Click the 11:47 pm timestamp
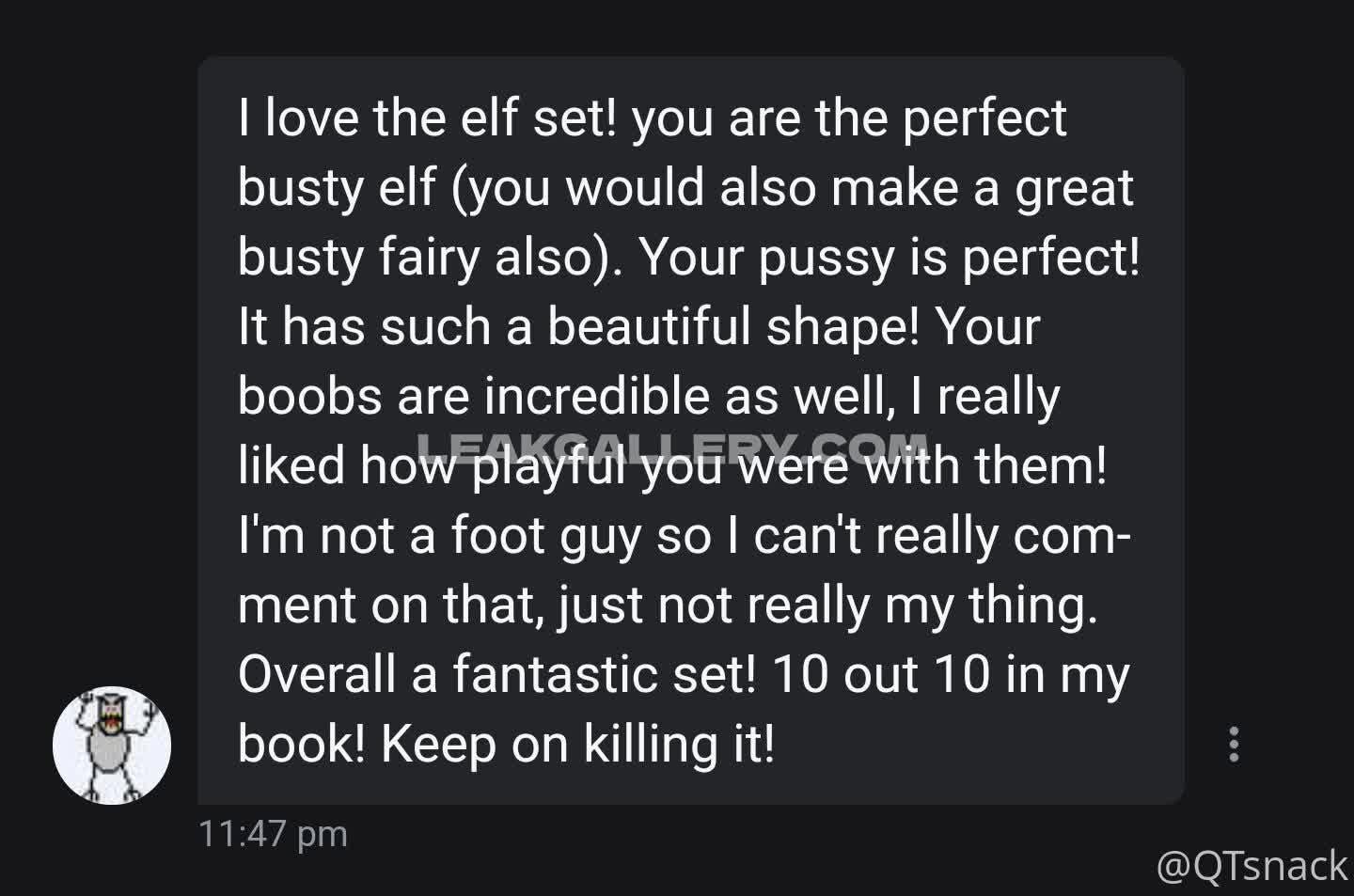The image size is (1354, 896). coord(273,834)
